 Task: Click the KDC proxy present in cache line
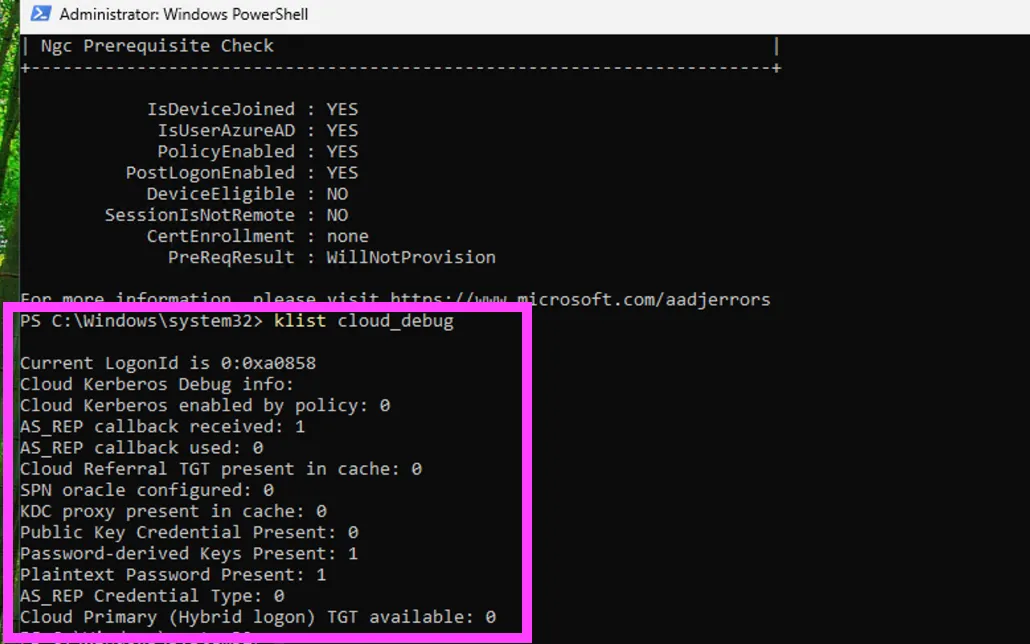click(x=173, y=511)
